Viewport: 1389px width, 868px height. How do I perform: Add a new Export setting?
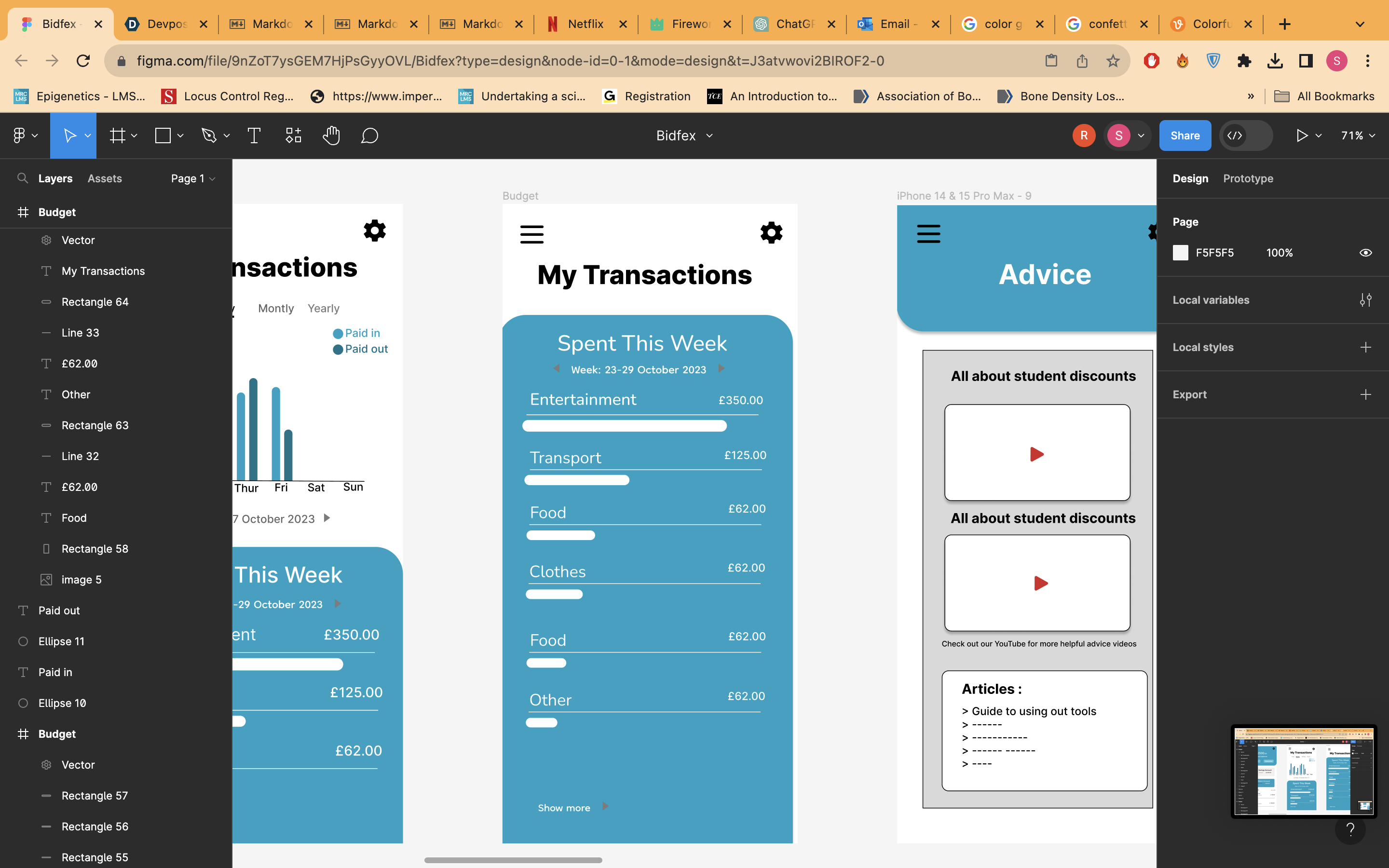click(1365, 394)
